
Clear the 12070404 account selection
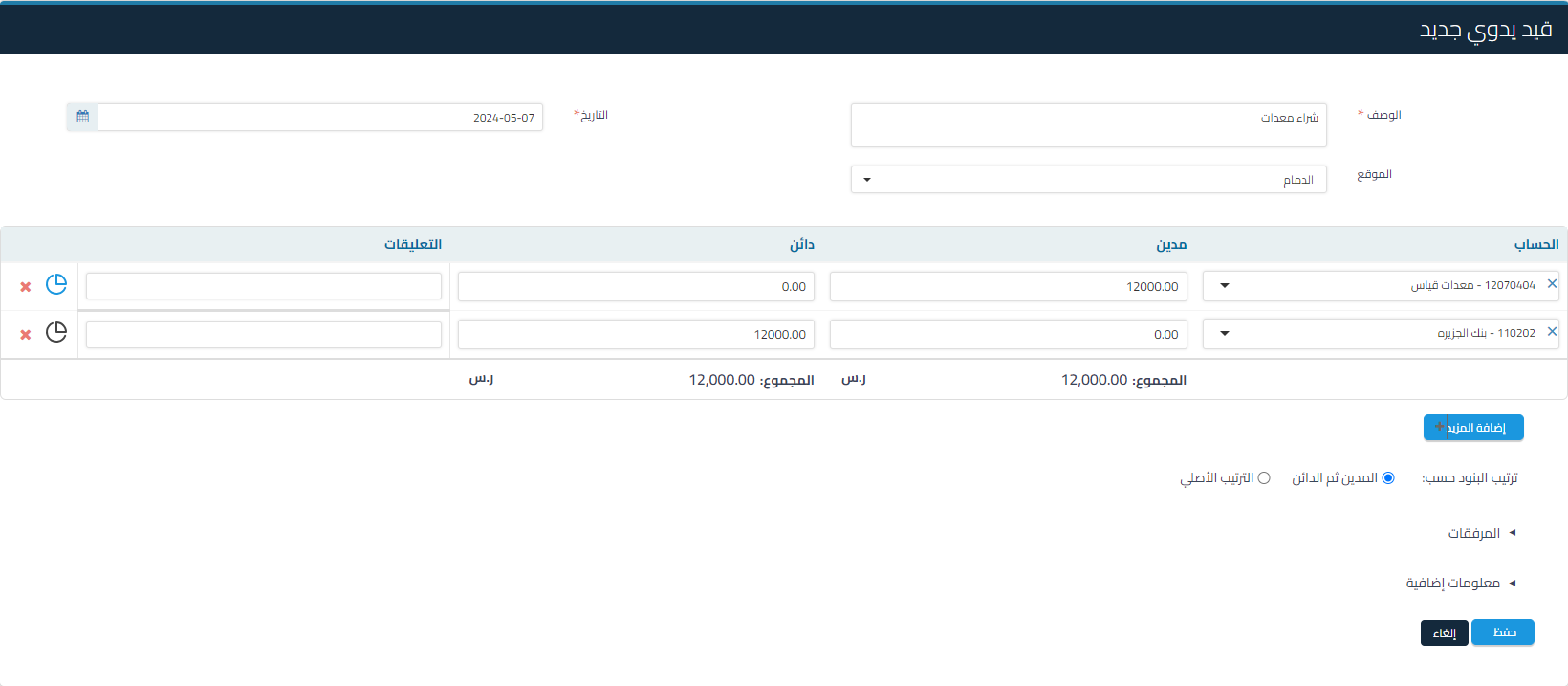(x=1552, y=284)
